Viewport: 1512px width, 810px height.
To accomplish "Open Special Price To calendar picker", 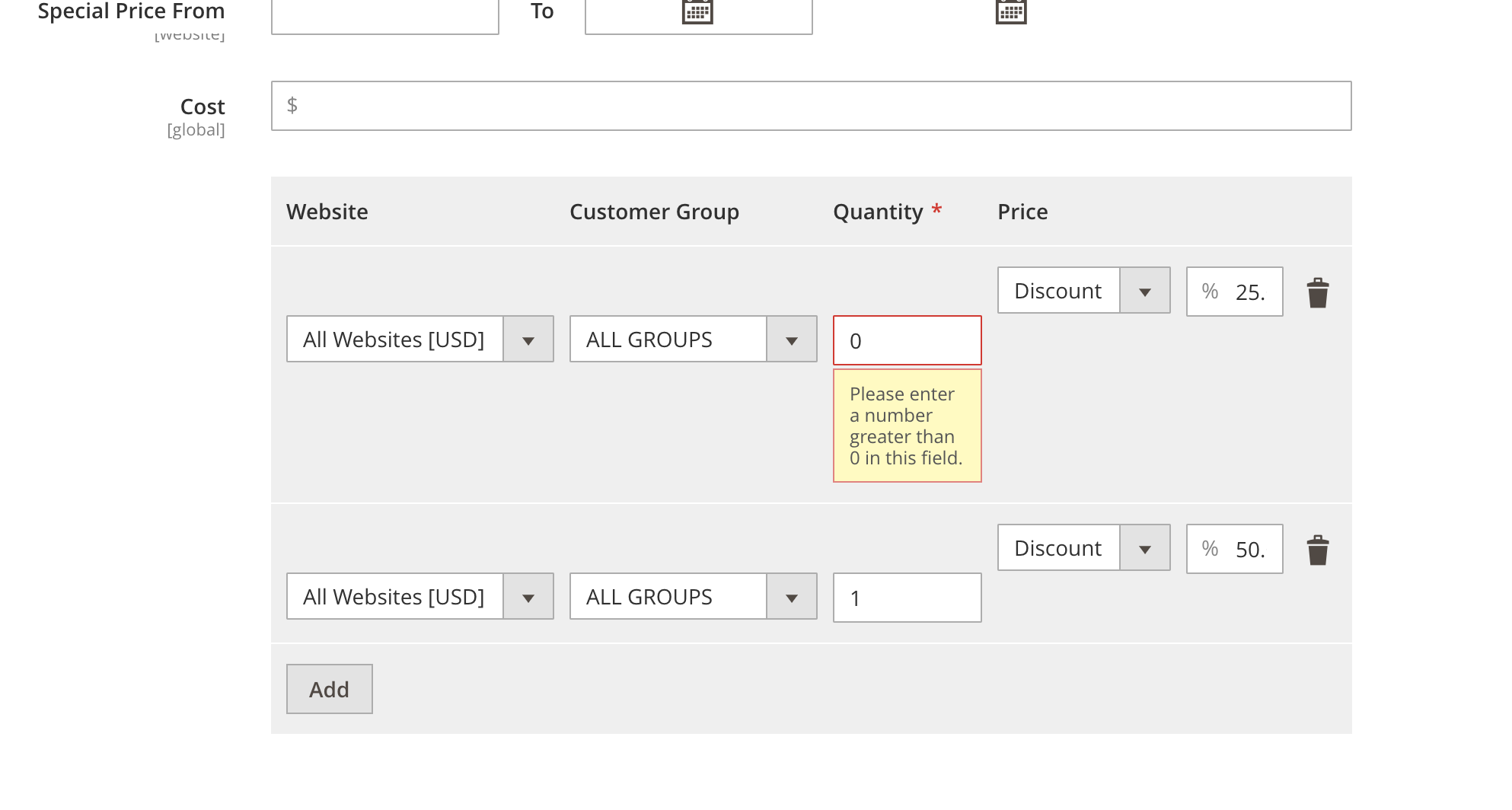I will (x=1011, y=12).
